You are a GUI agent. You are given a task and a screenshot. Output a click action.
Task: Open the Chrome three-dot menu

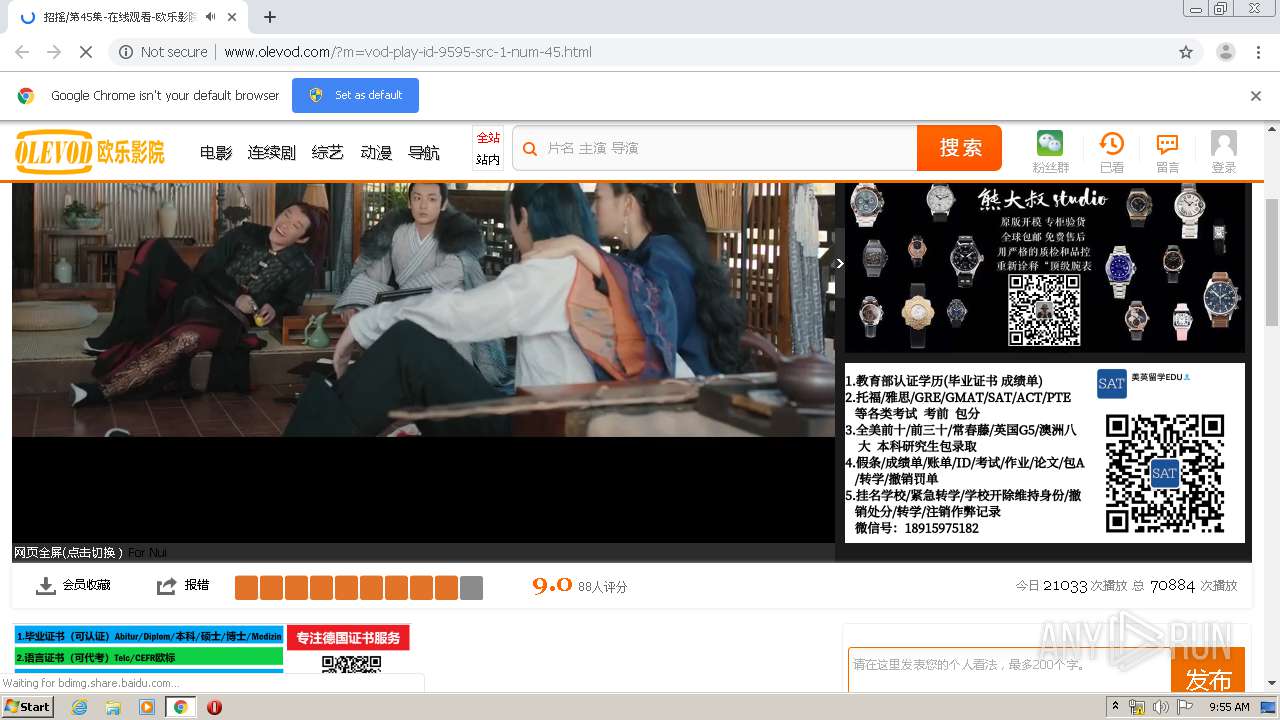pos(1258,52)
